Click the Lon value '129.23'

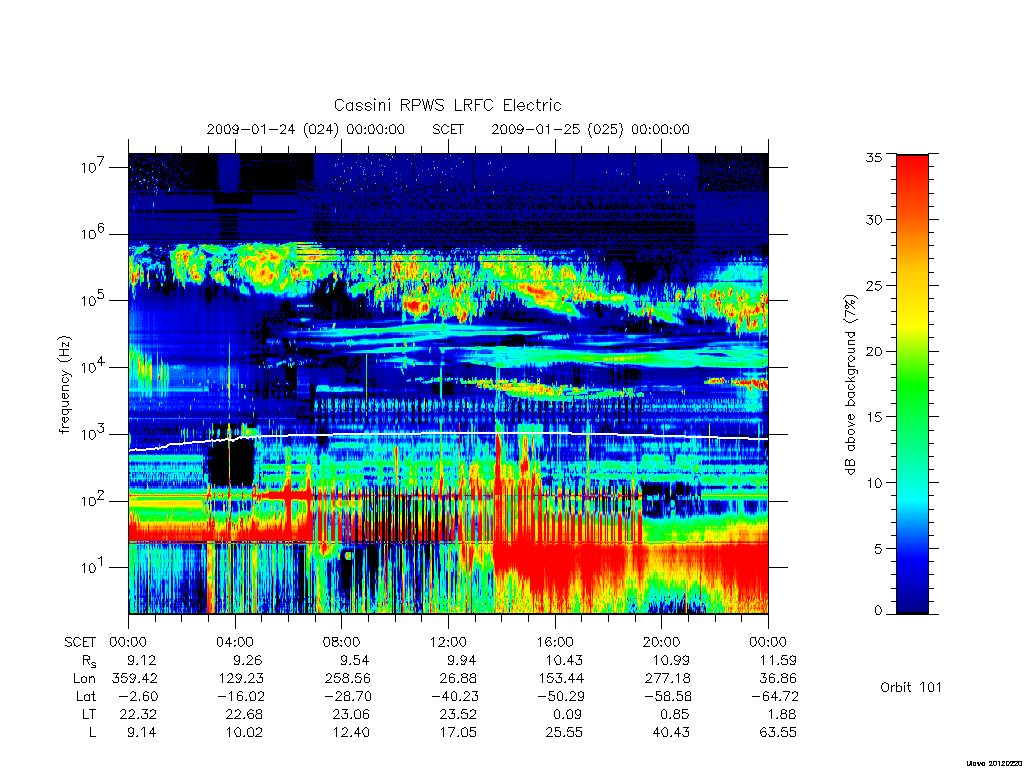(x=241, y=679)
